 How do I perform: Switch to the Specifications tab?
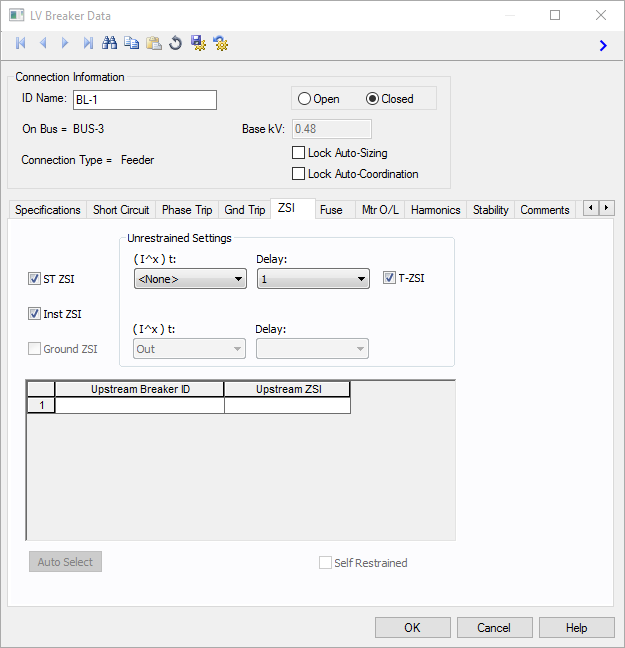point(48,210)
